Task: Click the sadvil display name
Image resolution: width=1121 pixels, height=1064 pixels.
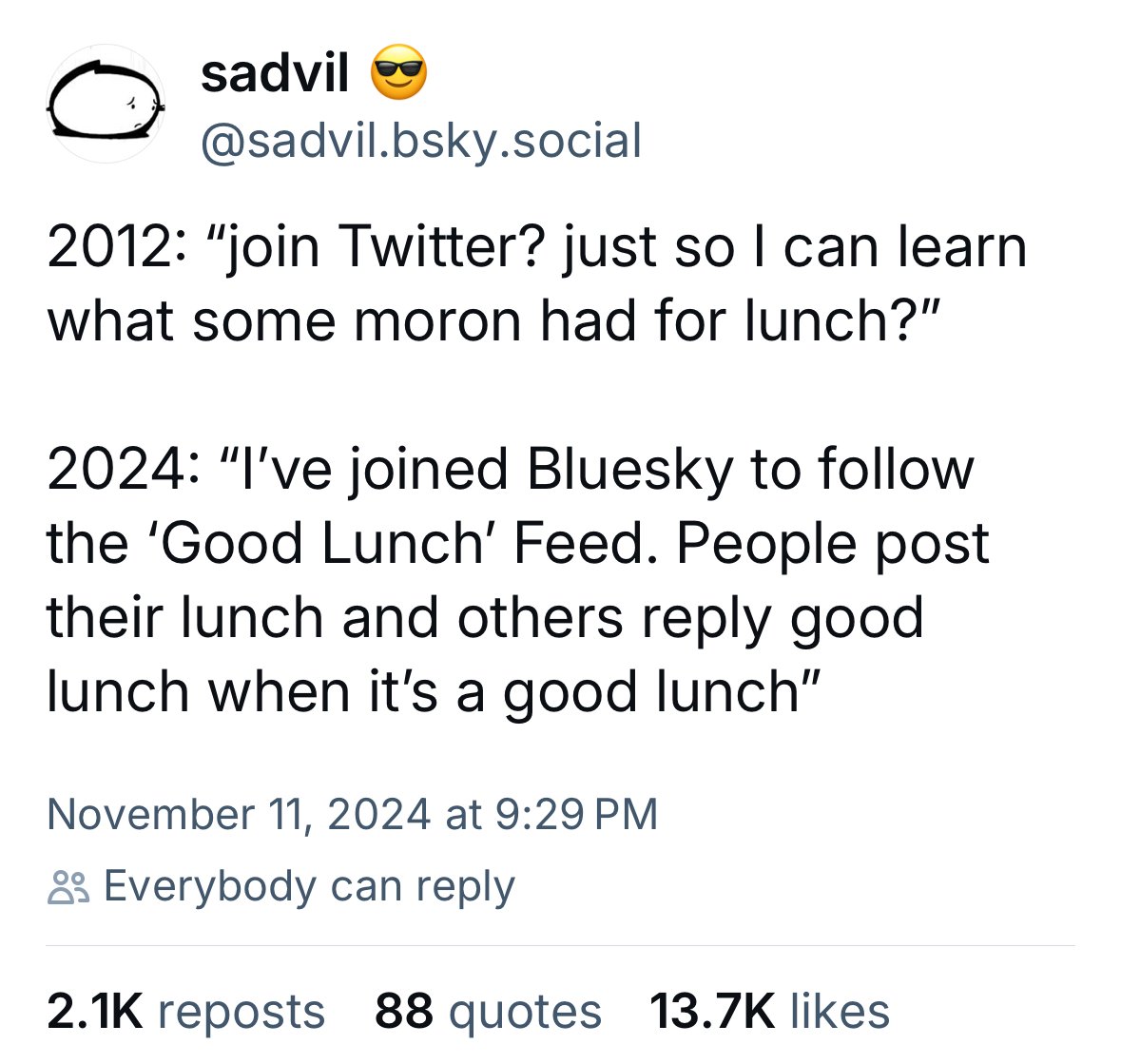Action: pyautogui.click(x=275, y=73)
